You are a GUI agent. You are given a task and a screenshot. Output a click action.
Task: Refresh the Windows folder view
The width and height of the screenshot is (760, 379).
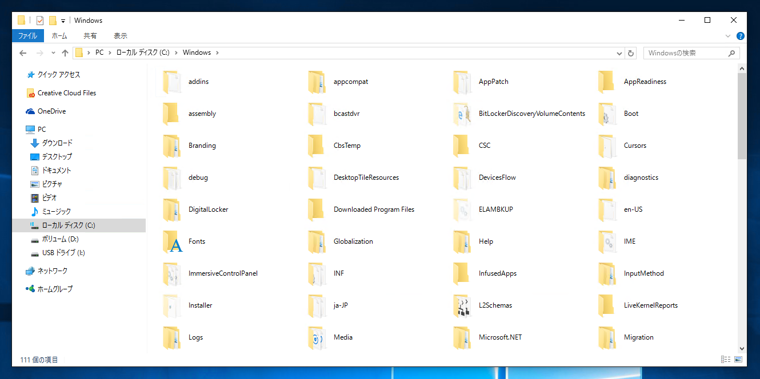[x=631, y=53]
